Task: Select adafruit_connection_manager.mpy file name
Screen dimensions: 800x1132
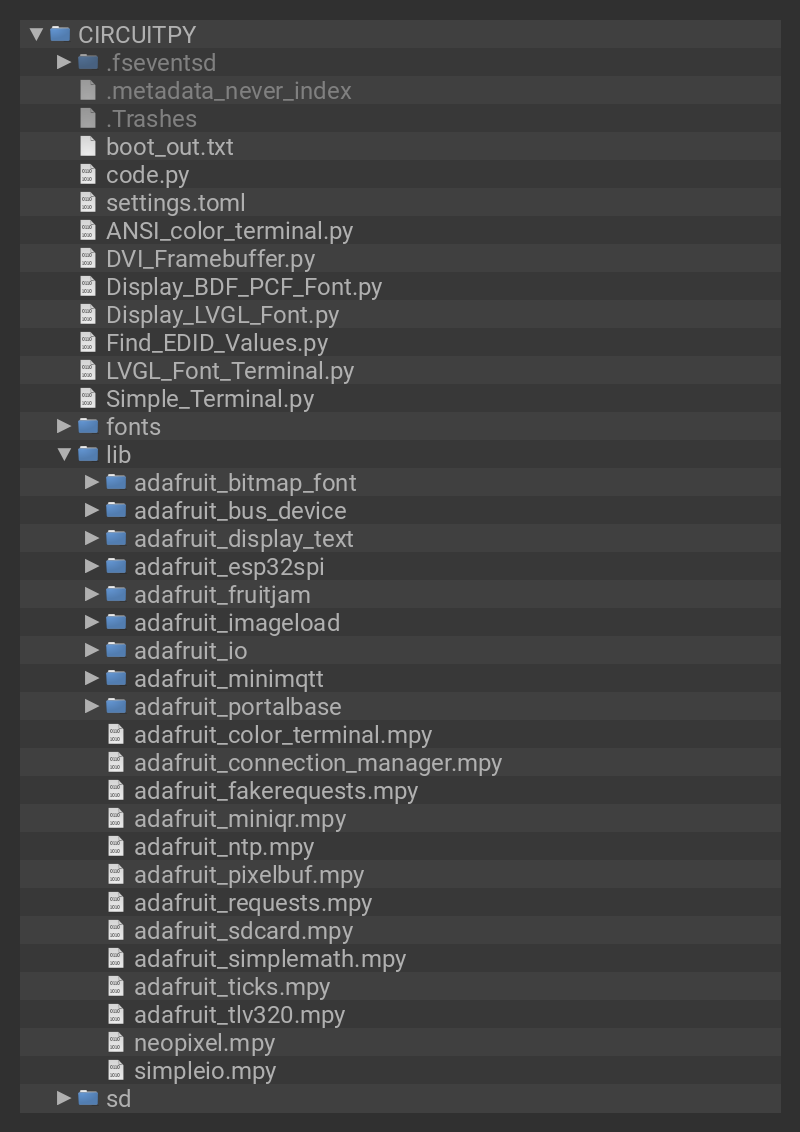Action: [x=317, y=762]
